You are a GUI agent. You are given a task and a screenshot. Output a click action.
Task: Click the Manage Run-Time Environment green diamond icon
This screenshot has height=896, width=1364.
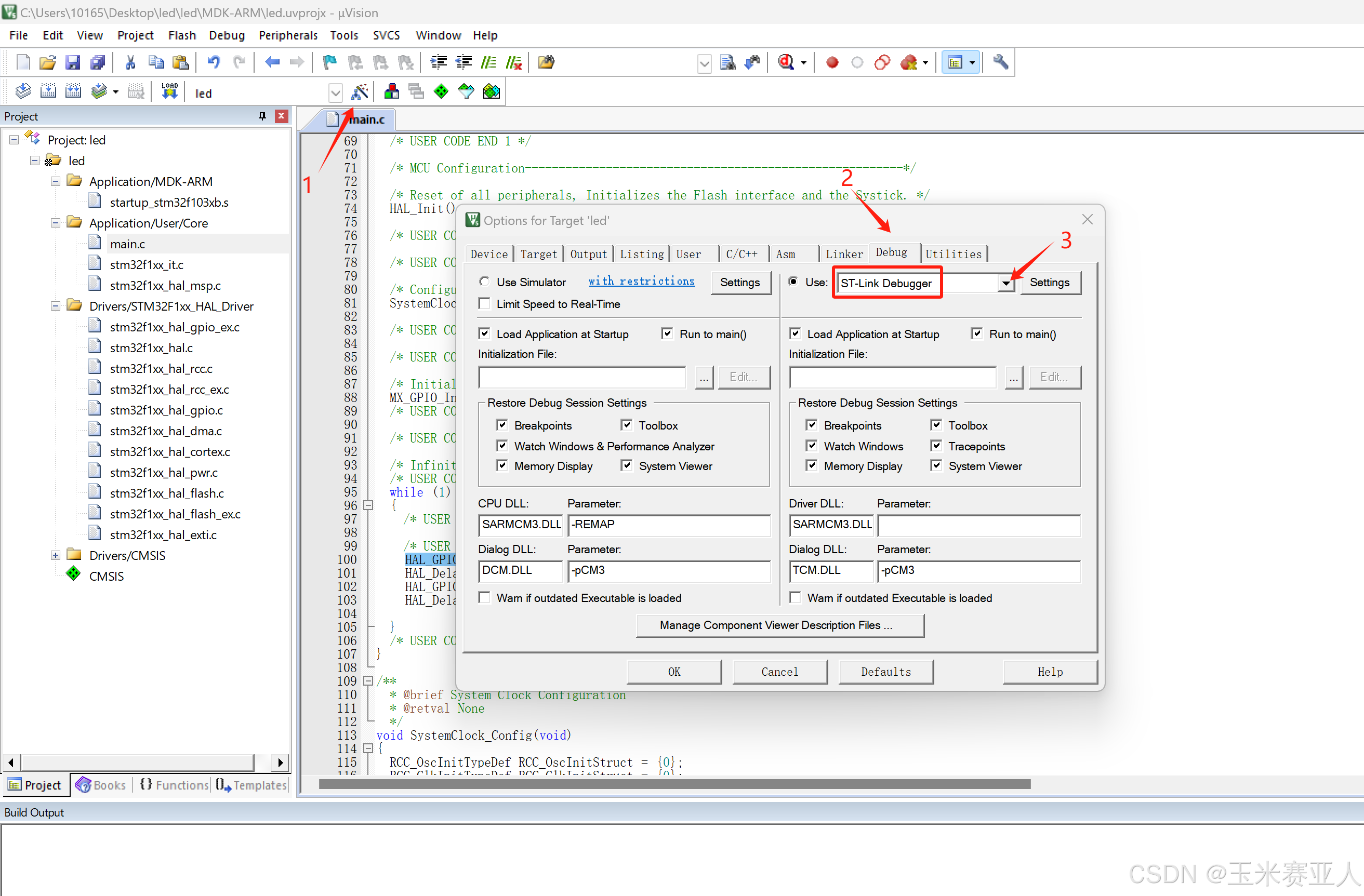(441, 91)
